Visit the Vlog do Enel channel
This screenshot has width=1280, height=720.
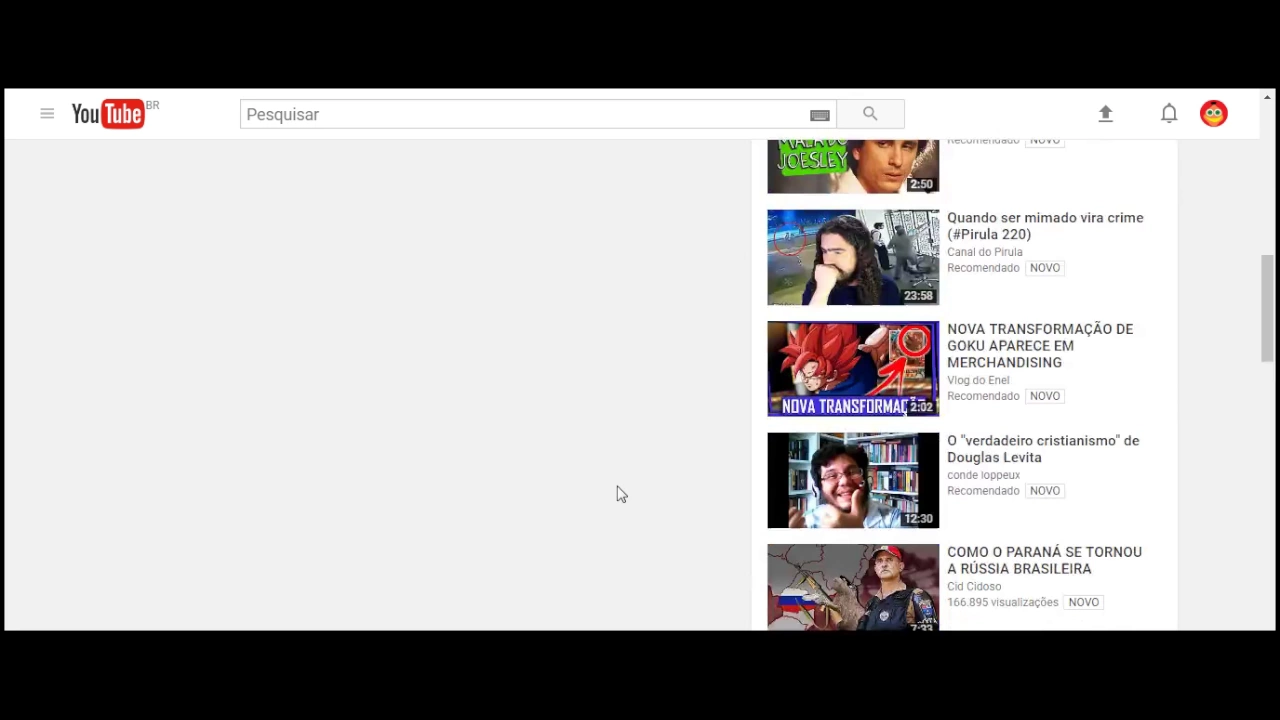(978, 380)
